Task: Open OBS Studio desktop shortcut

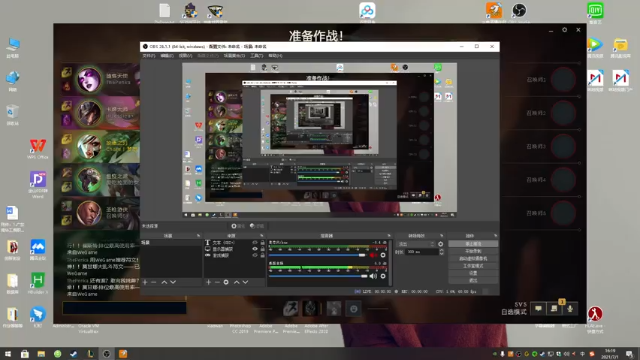Action: coord(519,12)
